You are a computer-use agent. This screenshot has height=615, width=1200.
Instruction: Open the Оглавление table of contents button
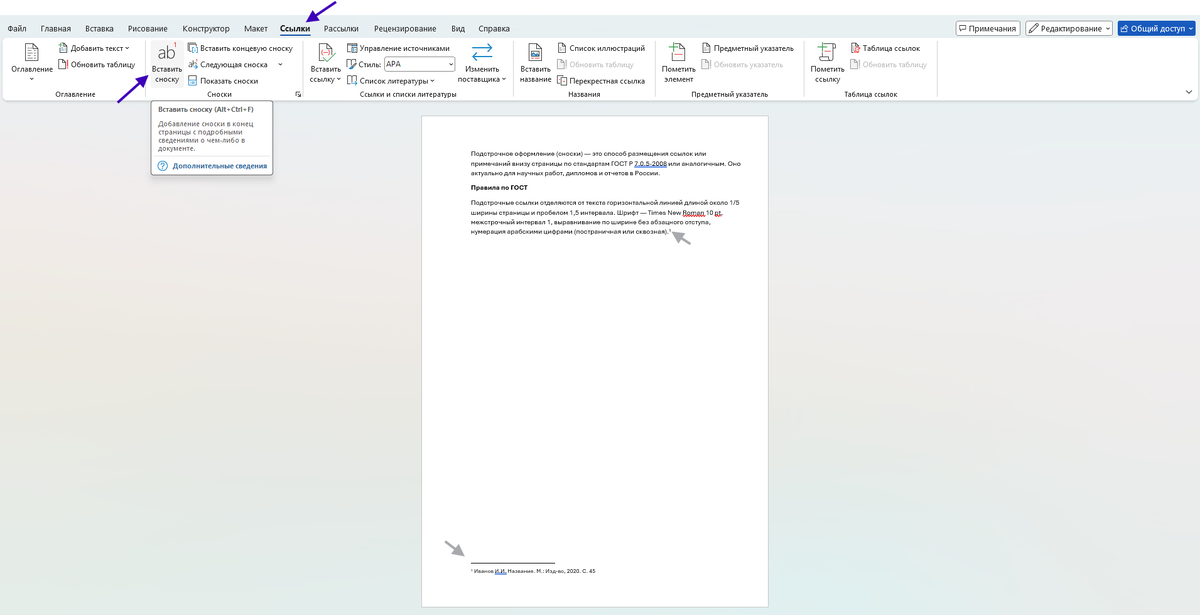(x=32, y=63)
